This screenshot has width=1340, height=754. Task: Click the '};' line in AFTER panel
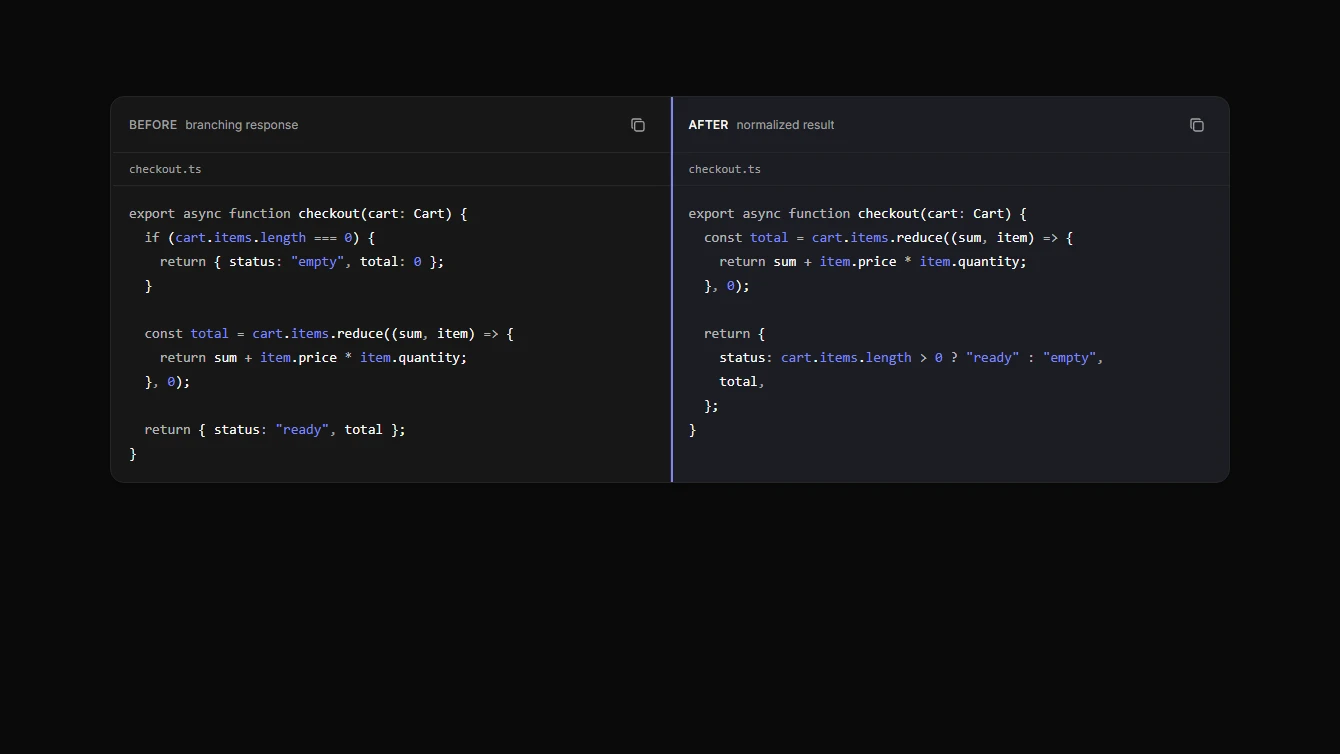click(711, 405)
